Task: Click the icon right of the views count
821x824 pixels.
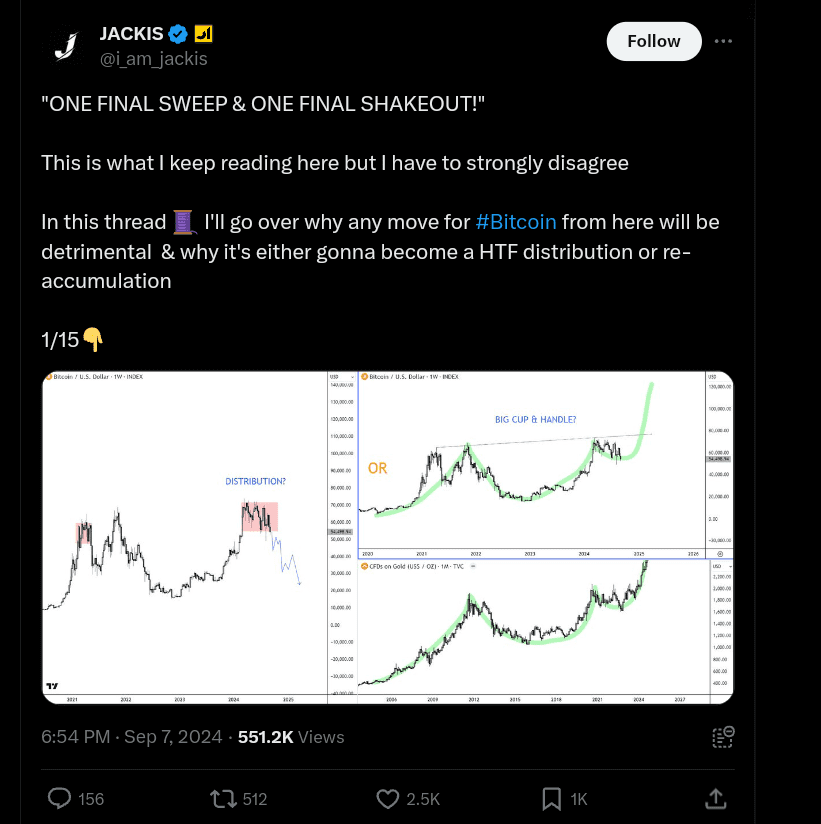Action: (723, 737)
